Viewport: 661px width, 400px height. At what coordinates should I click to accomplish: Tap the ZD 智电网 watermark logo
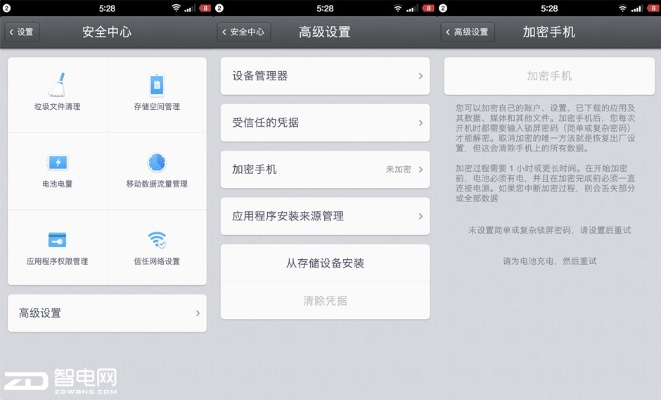click(x=60, y=381)
